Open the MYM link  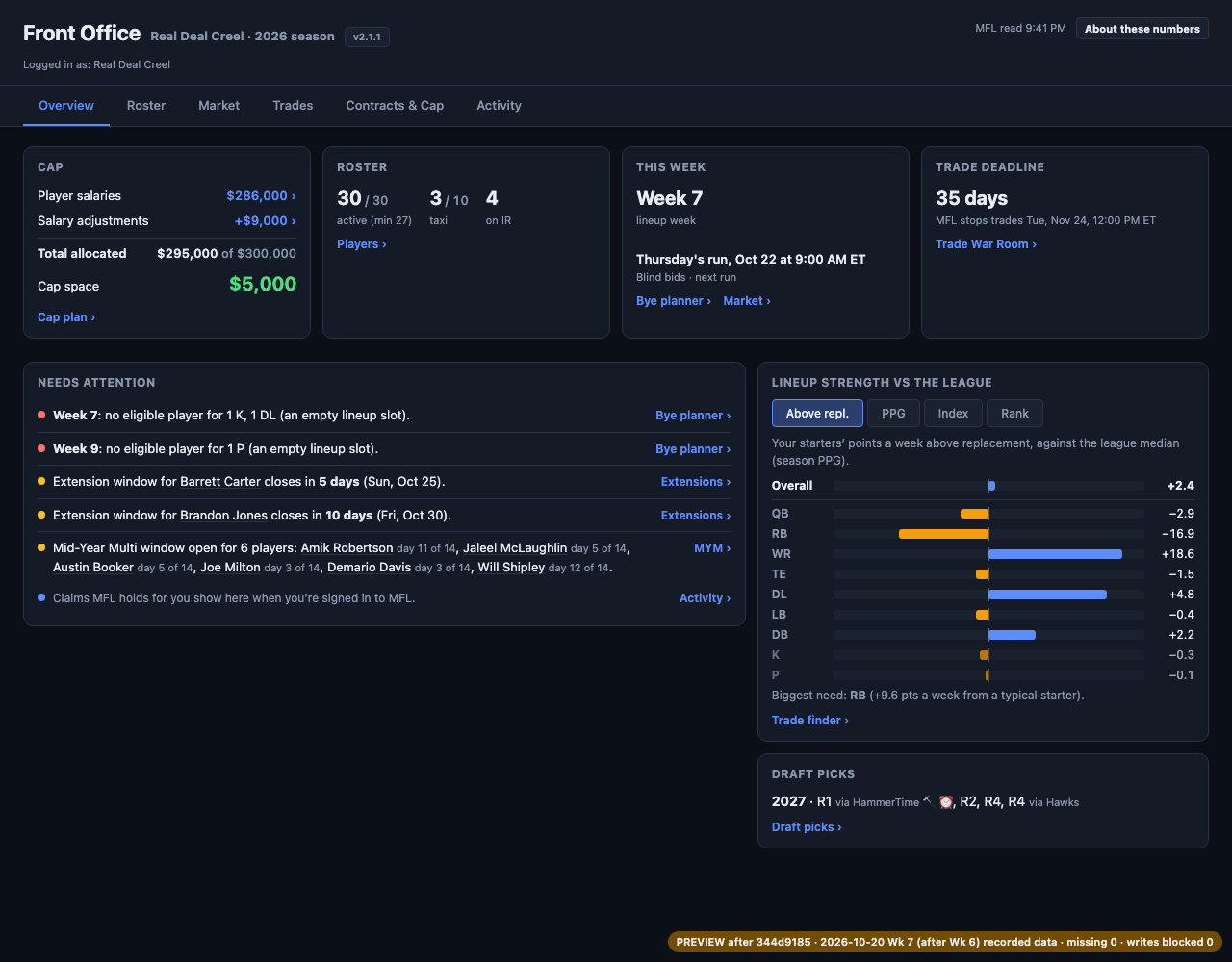712,548
